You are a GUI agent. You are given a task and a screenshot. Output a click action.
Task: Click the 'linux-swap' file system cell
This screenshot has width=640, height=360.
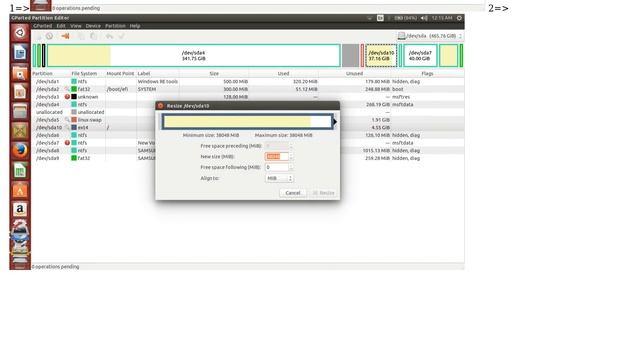(89, 120)
